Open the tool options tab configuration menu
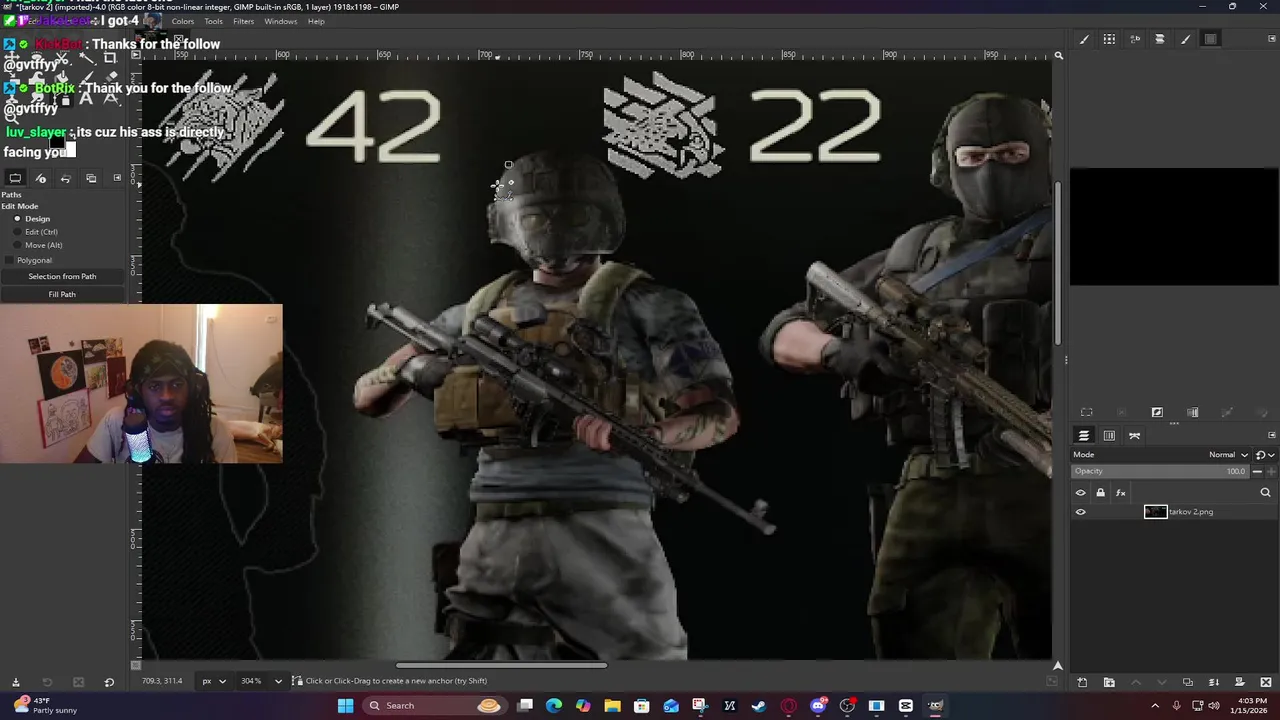1280x720 pixels. click(117, 178)
